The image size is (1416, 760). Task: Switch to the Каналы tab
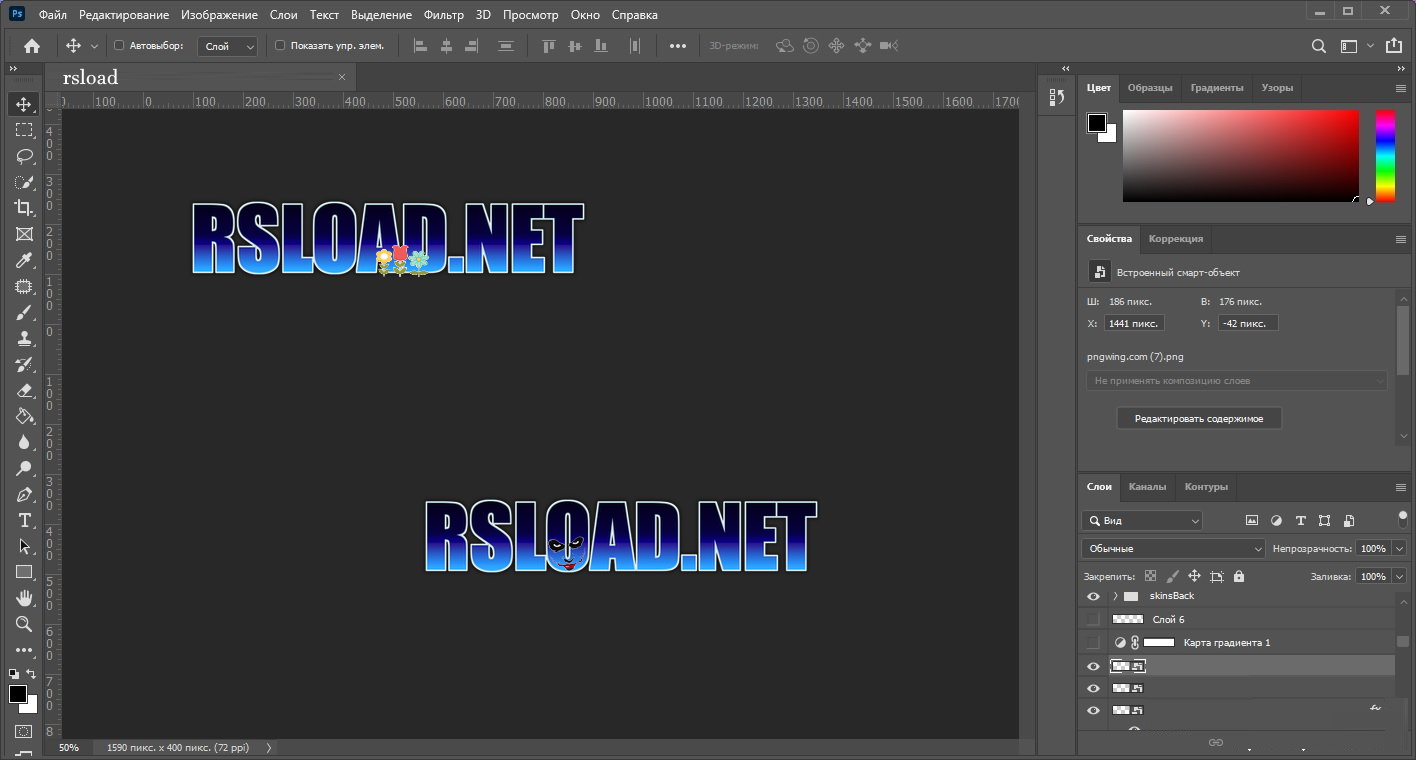pos(1147,487)
